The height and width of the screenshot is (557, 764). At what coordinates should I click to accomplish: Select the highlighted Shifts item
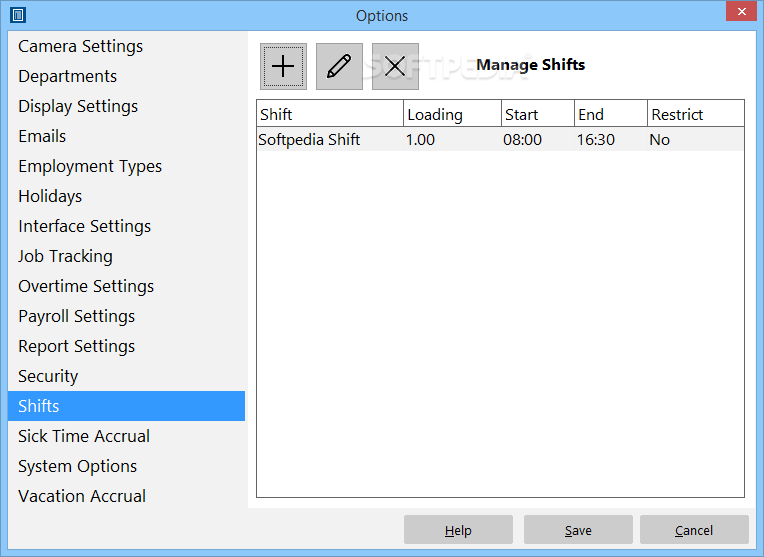click(x=126, y=406)
